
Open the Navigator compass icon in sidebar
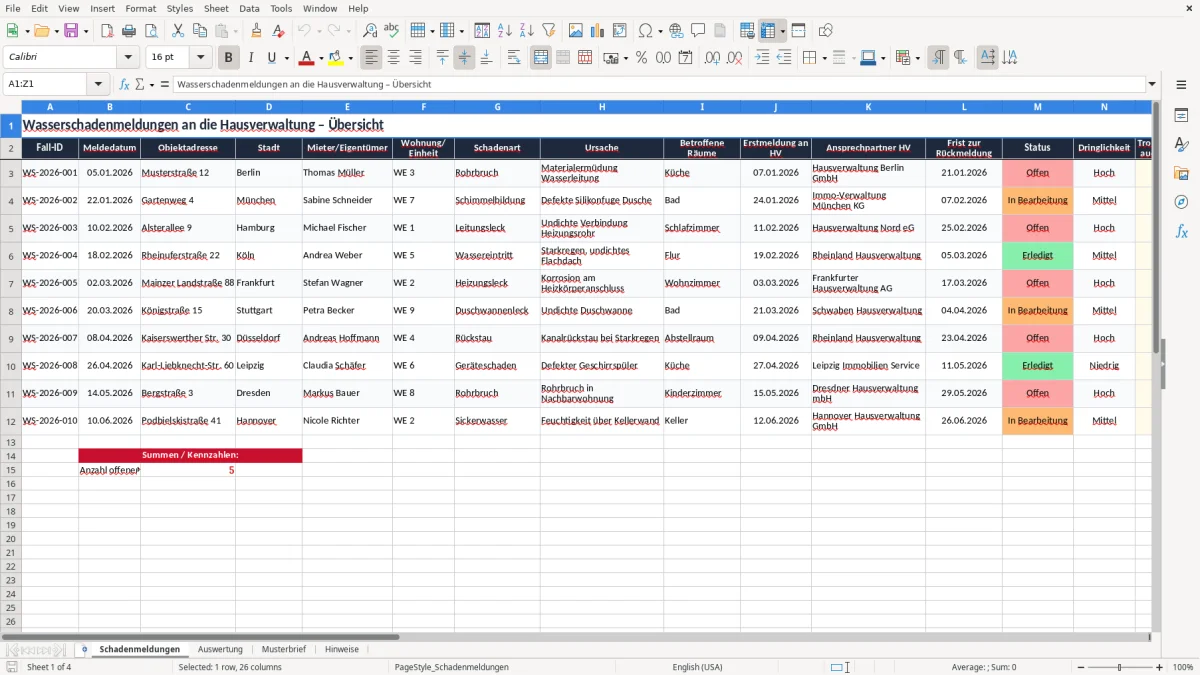coord(1181,202)
